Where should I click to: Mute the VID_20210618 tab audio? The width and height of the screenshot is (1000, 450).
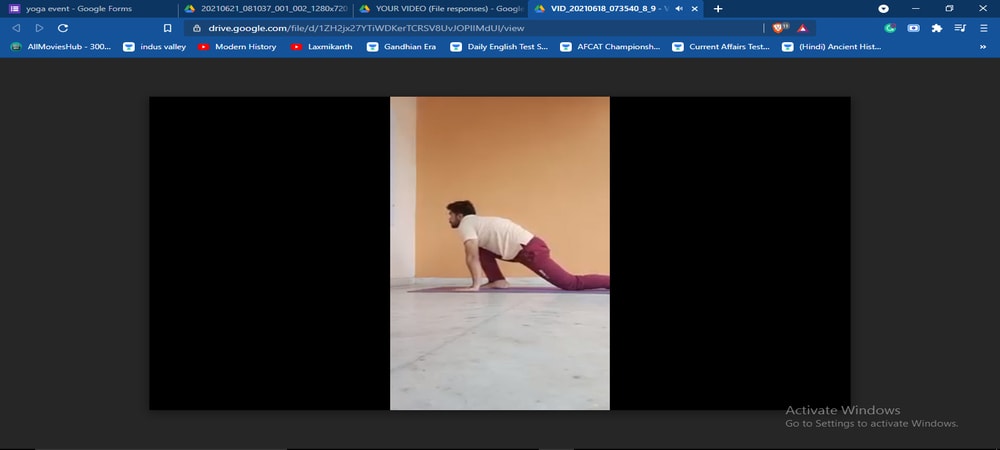coord(679,9)
